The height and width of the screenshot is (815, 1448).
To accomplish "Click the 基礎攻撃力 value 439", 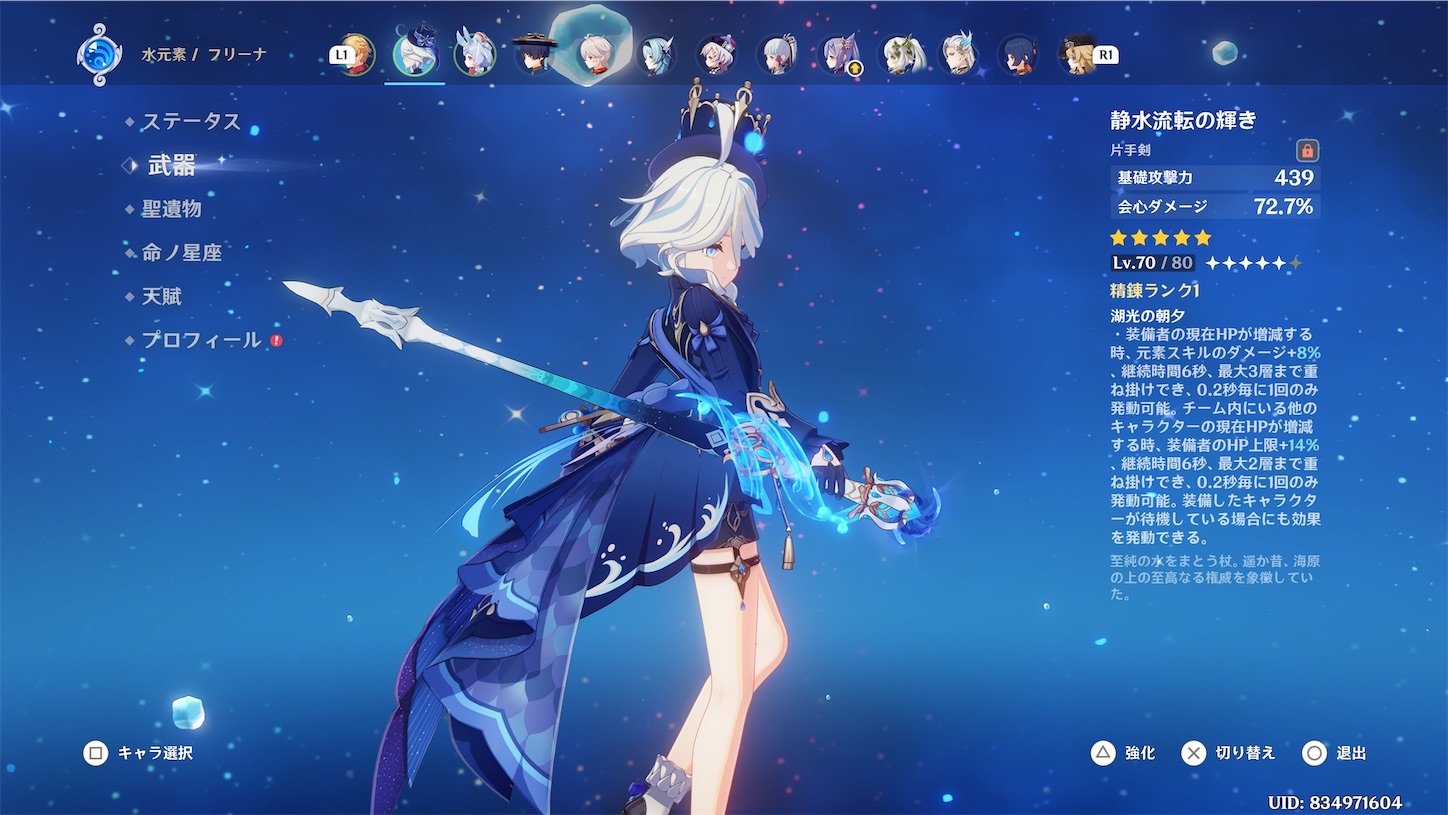I will (1294, 178).
